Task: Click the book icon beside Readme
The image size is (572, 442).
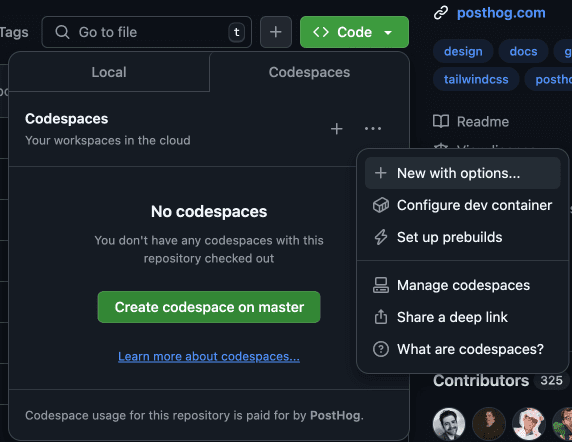Action: tap(441, 121)
